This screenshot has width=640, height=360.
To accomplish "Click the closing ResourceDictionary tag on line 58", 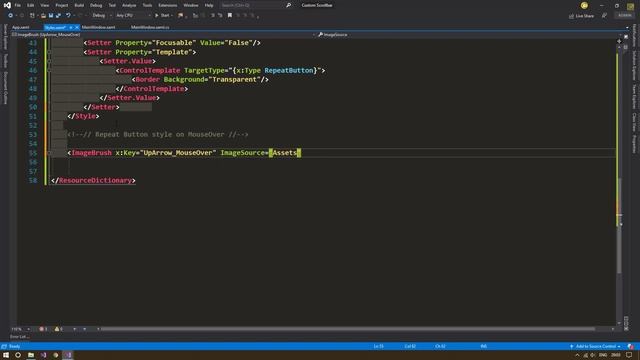I will (x=93, y=180).
